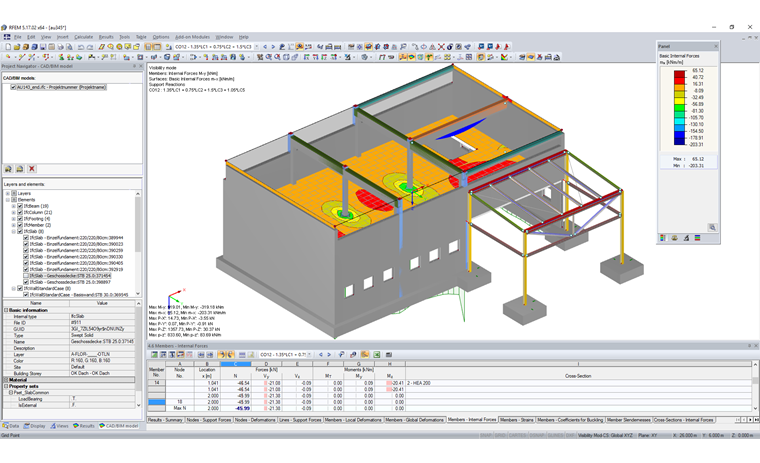Uncheck the IfcColumn (21) checkbox
This screenshot has width=760, height=463.
click(20, 212)
